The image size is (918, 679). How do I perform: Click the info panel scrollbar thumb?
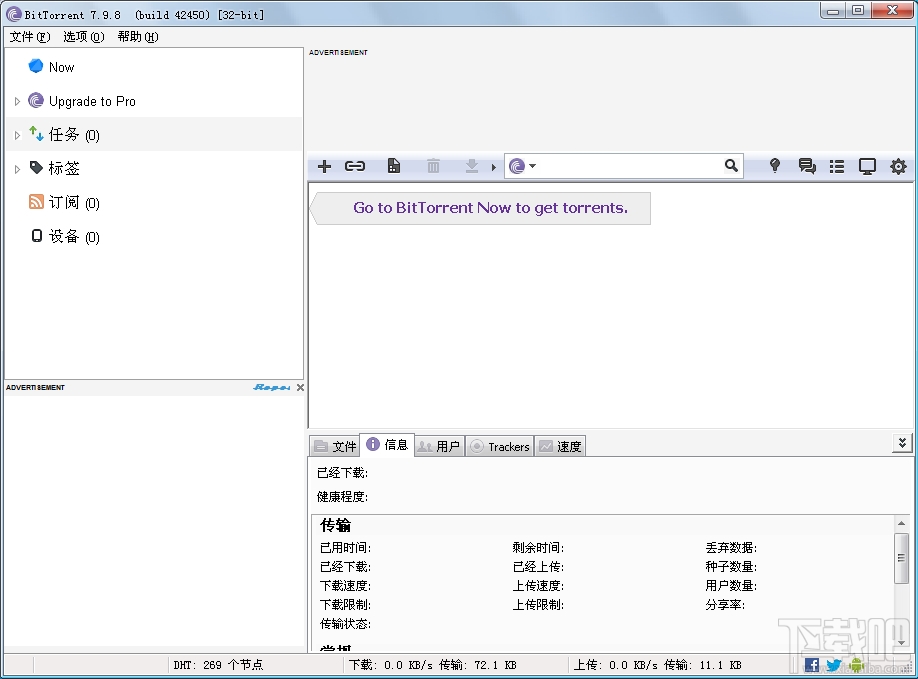pyautogui.click(x=902, y=558)
